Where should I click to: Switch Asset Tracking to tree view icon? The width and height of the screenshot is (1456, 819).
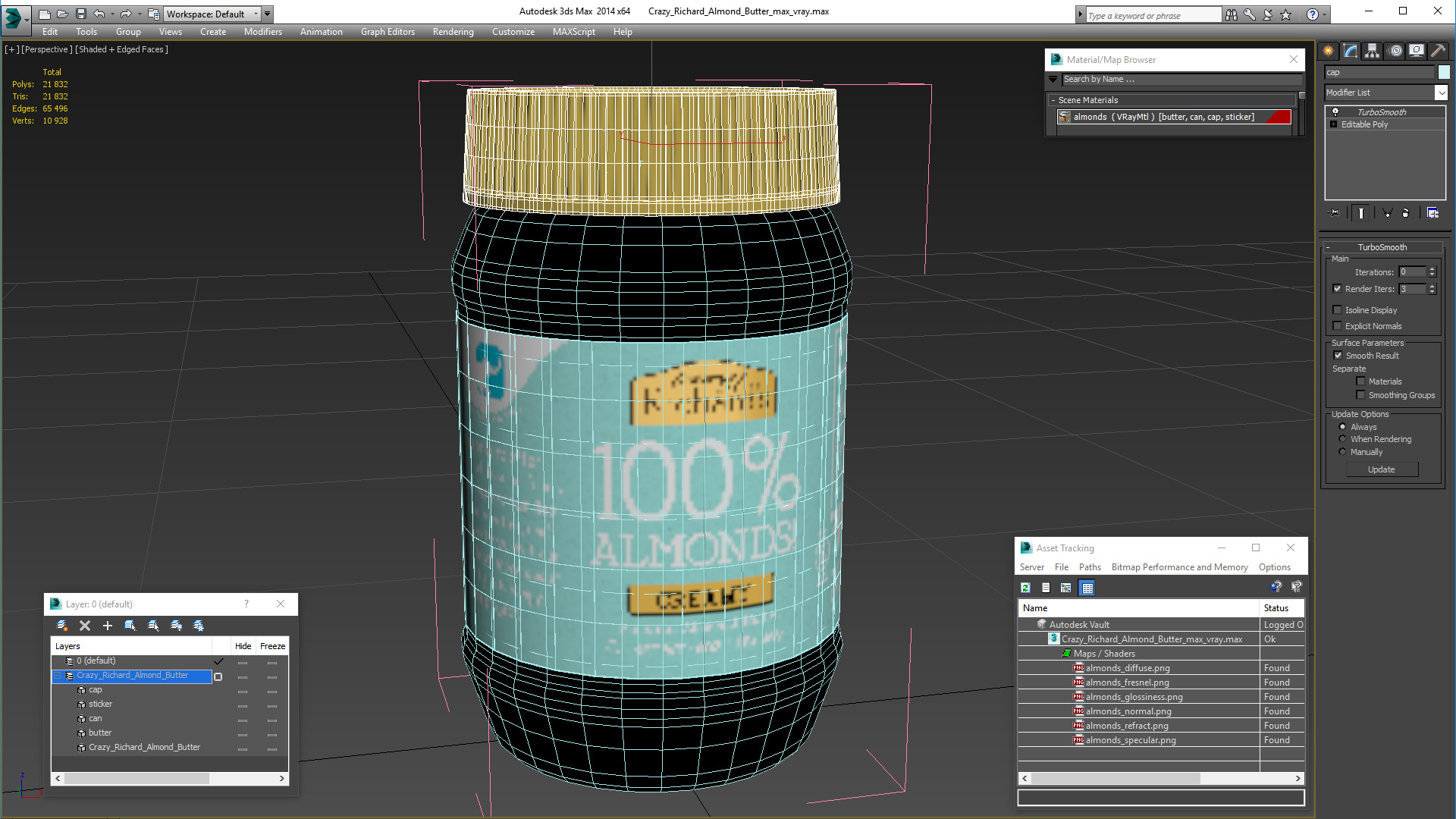(x=1066, y=588)
